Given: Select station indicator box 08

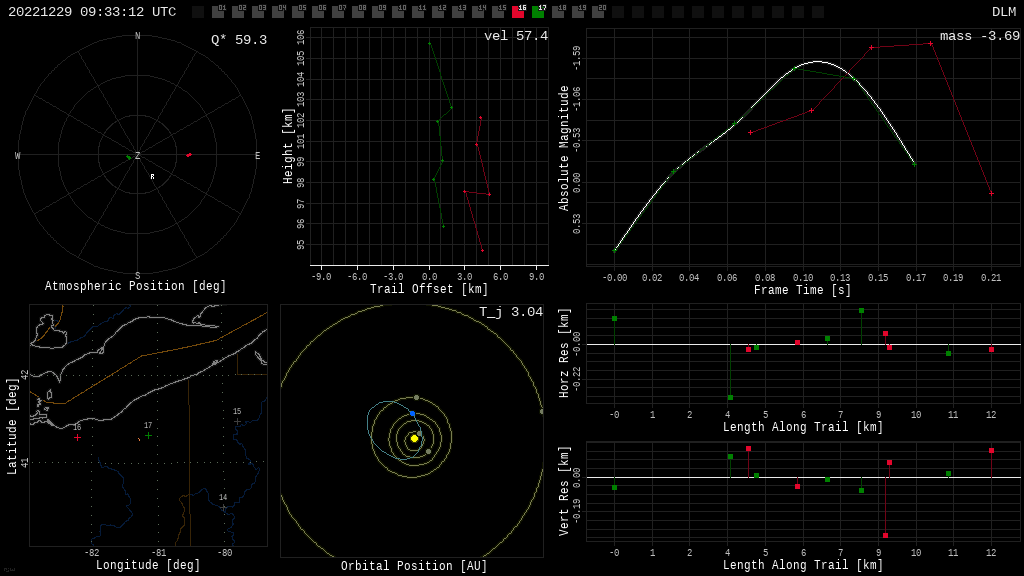Looking at the screenshot, I should coord(358,11).
